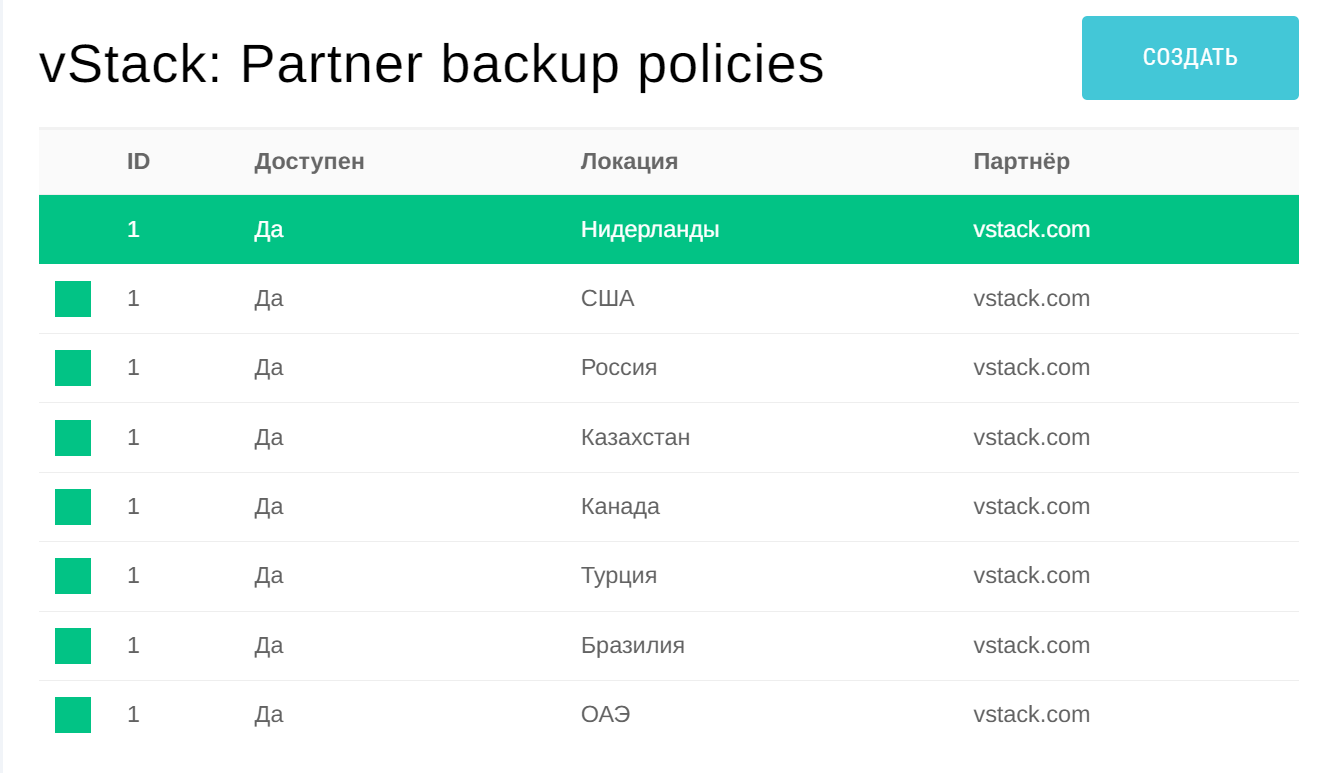This screenshot has width=1325, height=773.
Task: Select the Казахстан location entry
Action: point(635,437)
